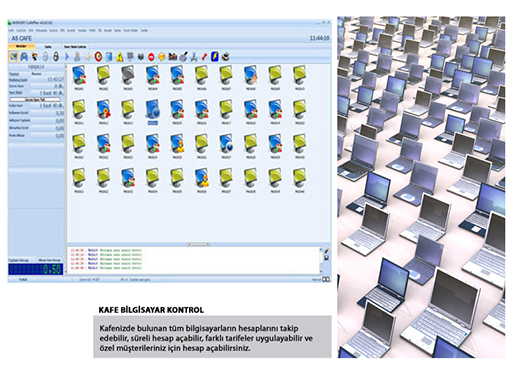Click the gold star toolbar icon
510x380 pixels.
[x=88, y=57]
